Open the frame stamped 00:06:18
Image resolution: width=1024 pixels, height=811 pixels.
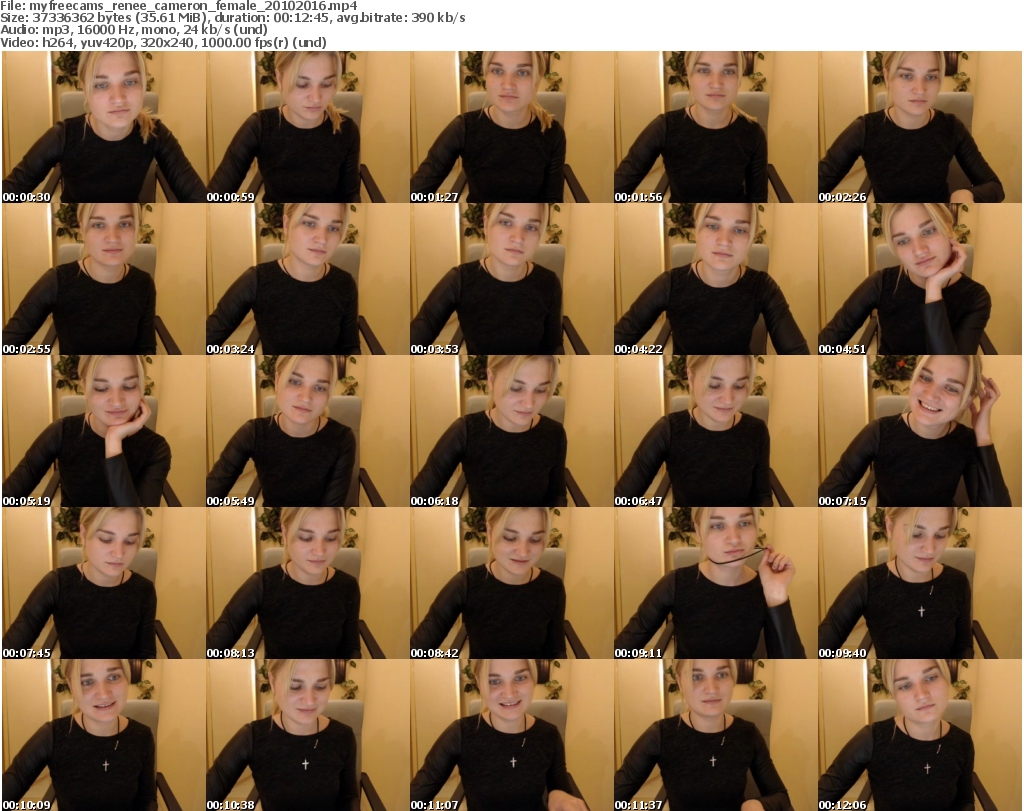pyautogui.click(x=512, y=432)
